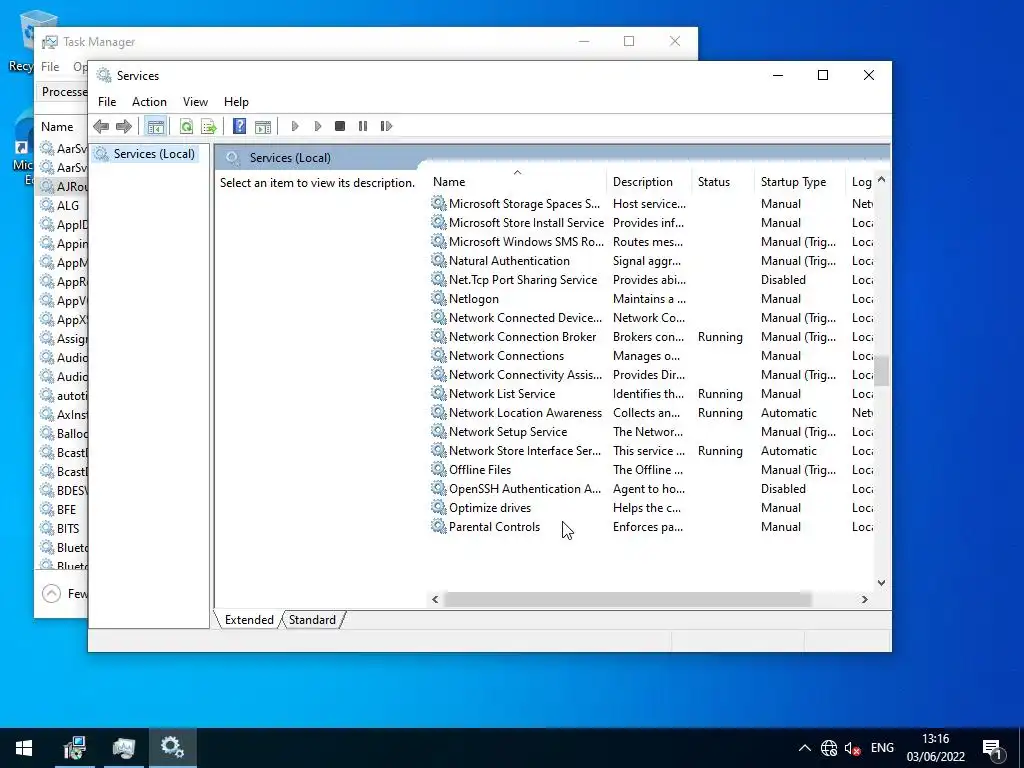The height and width of the screenshot is (768, 1024).
Task: Toggle the Show/Hide Console Tree icon
Action: pyautogui.click(x=155, y=126)
